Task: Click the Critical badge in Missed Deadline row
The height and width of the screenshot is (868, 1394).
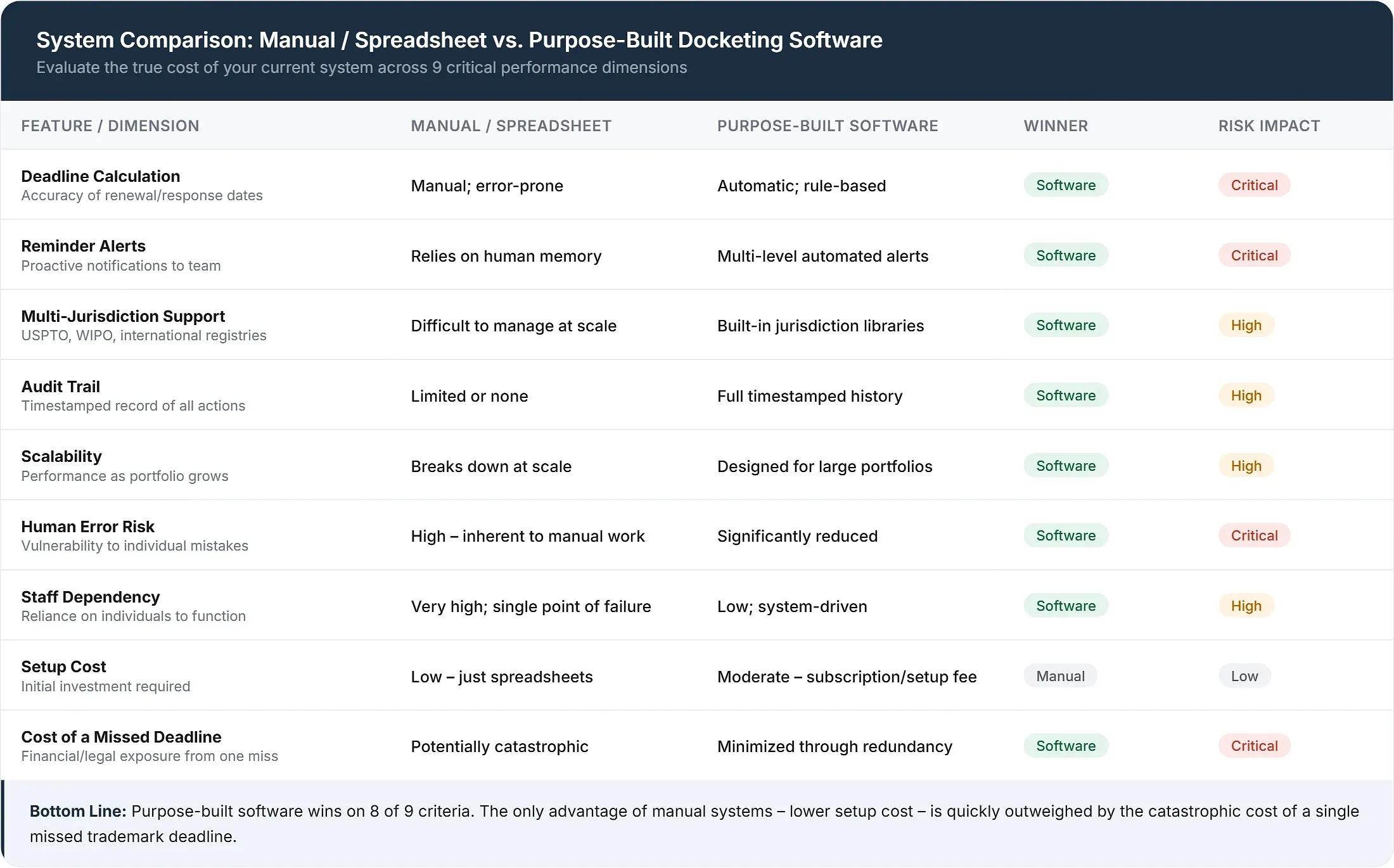Action: pos(1254,746)
